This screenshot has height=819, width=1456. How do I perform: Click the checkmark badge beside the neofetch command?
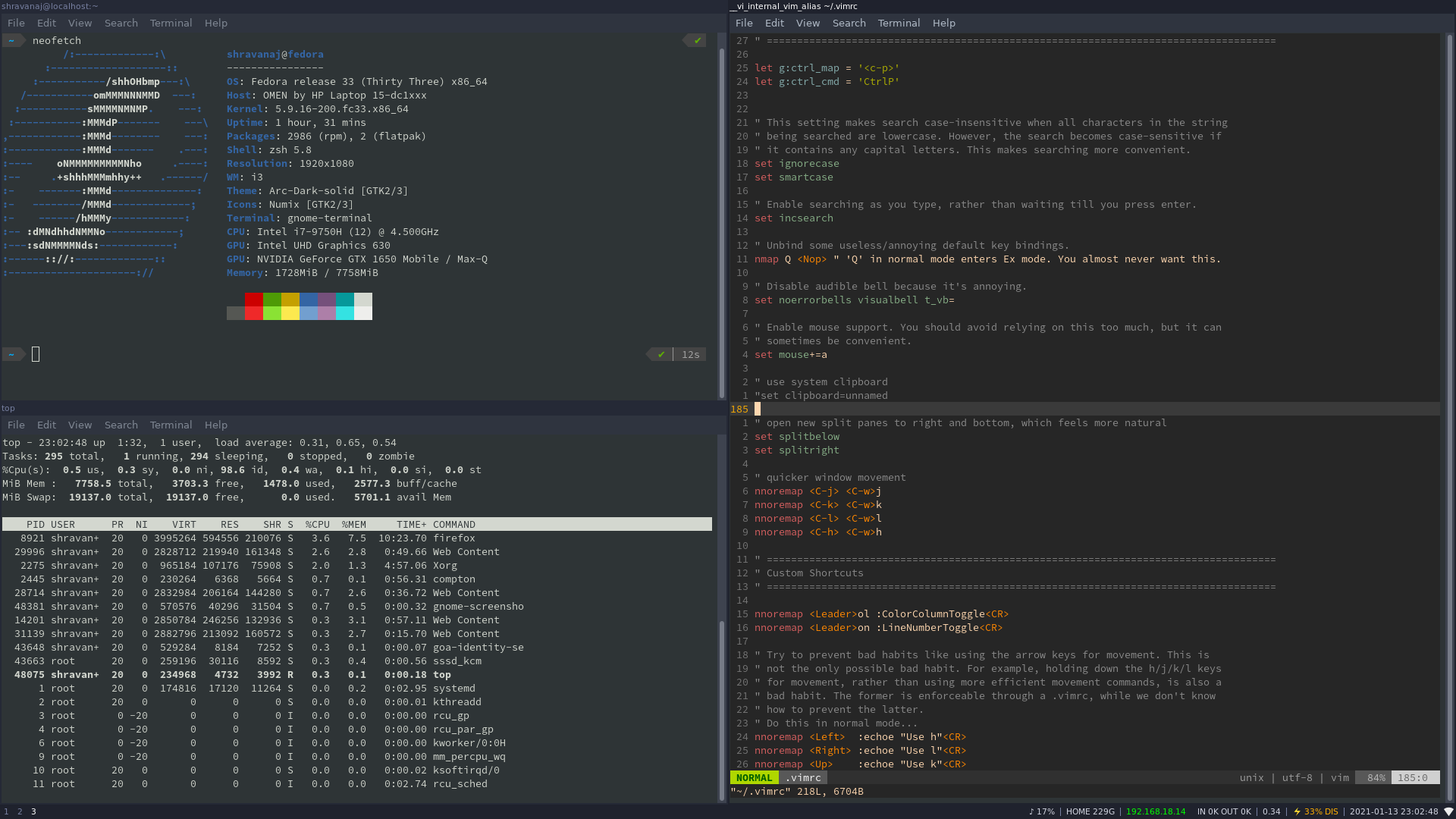click(695, 40)
